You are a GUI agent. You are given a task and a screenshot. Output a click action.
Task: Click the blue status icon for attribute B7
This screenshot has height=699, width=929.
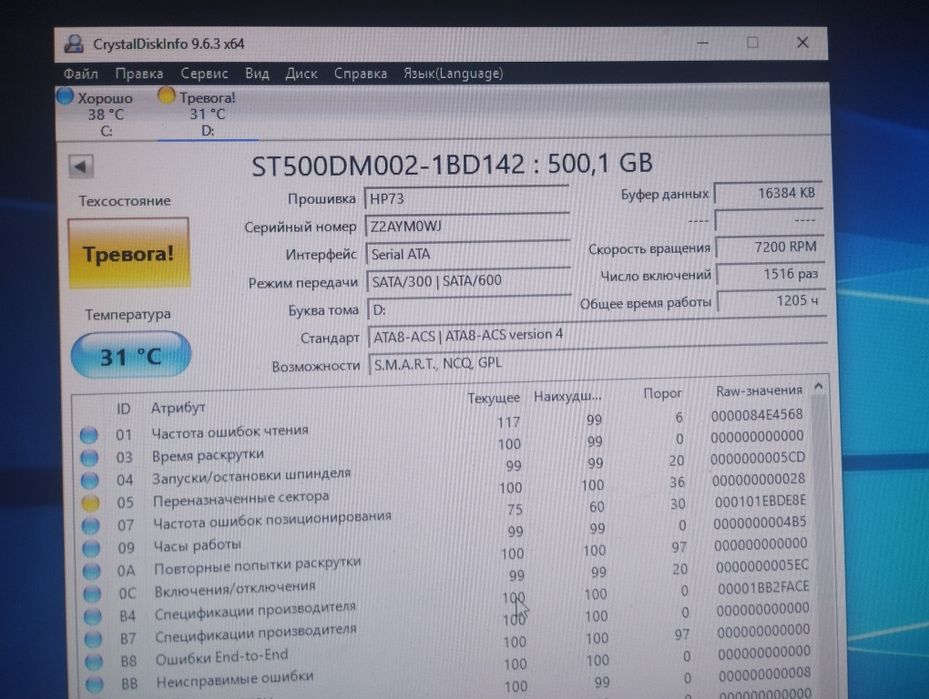tap(93, 639)
